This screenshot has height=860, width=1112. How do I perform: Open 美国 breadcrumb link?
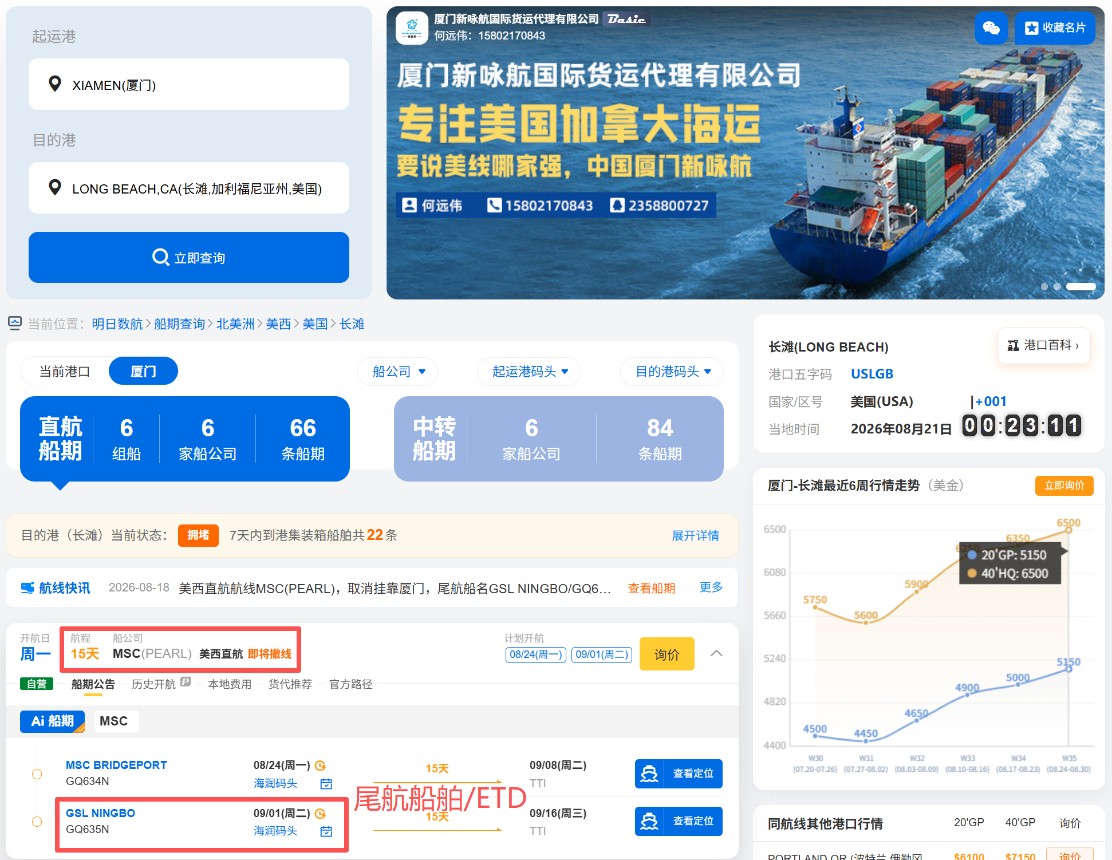[315, 324]
